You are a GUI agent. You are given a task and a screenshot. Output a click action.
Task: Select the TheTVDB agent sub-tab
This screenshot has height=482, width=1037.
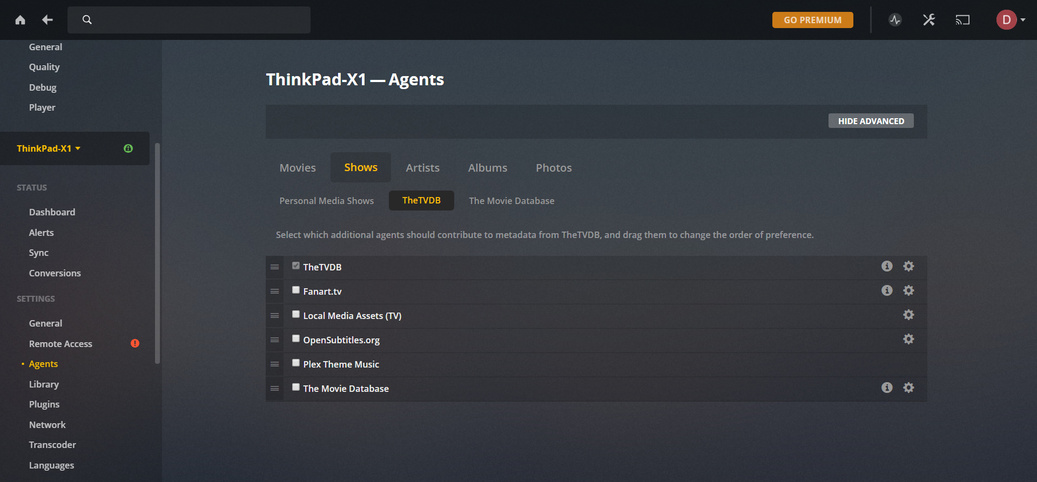click(x=421, y=200)
